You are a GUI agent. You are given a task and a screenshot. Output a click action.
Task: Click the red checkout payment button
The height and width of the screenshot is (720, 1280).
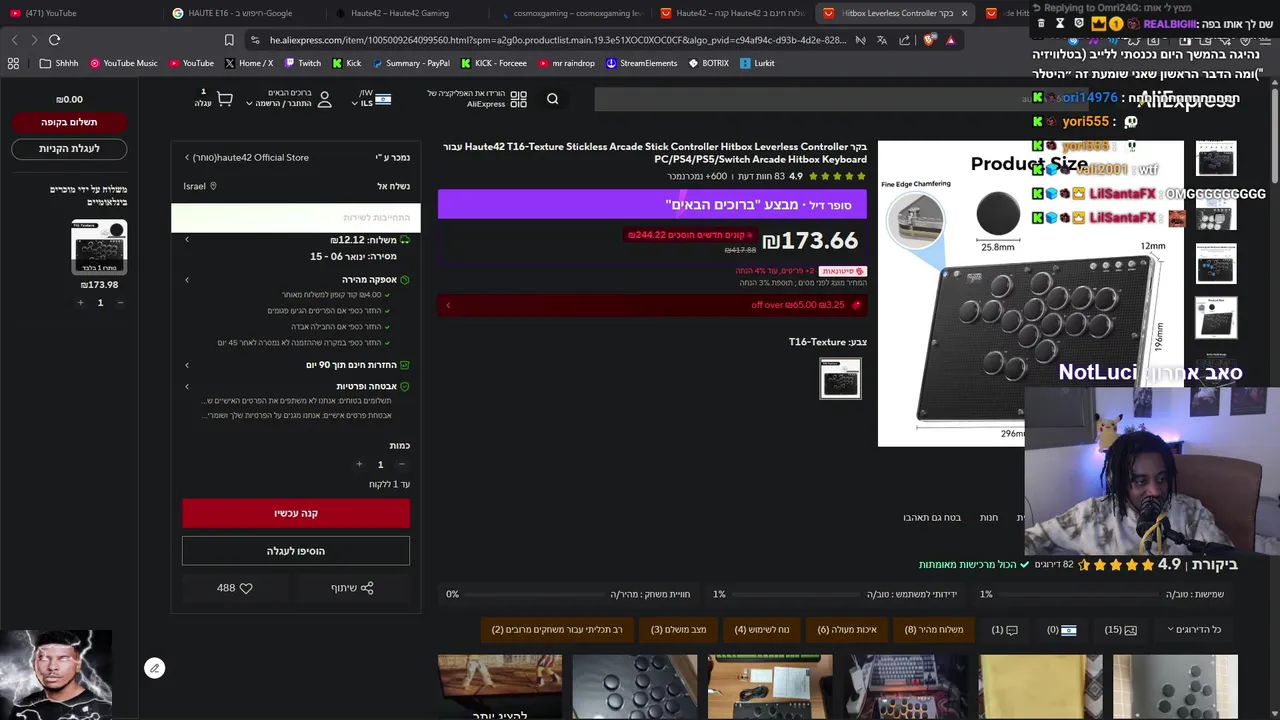[x=69, y=122]
